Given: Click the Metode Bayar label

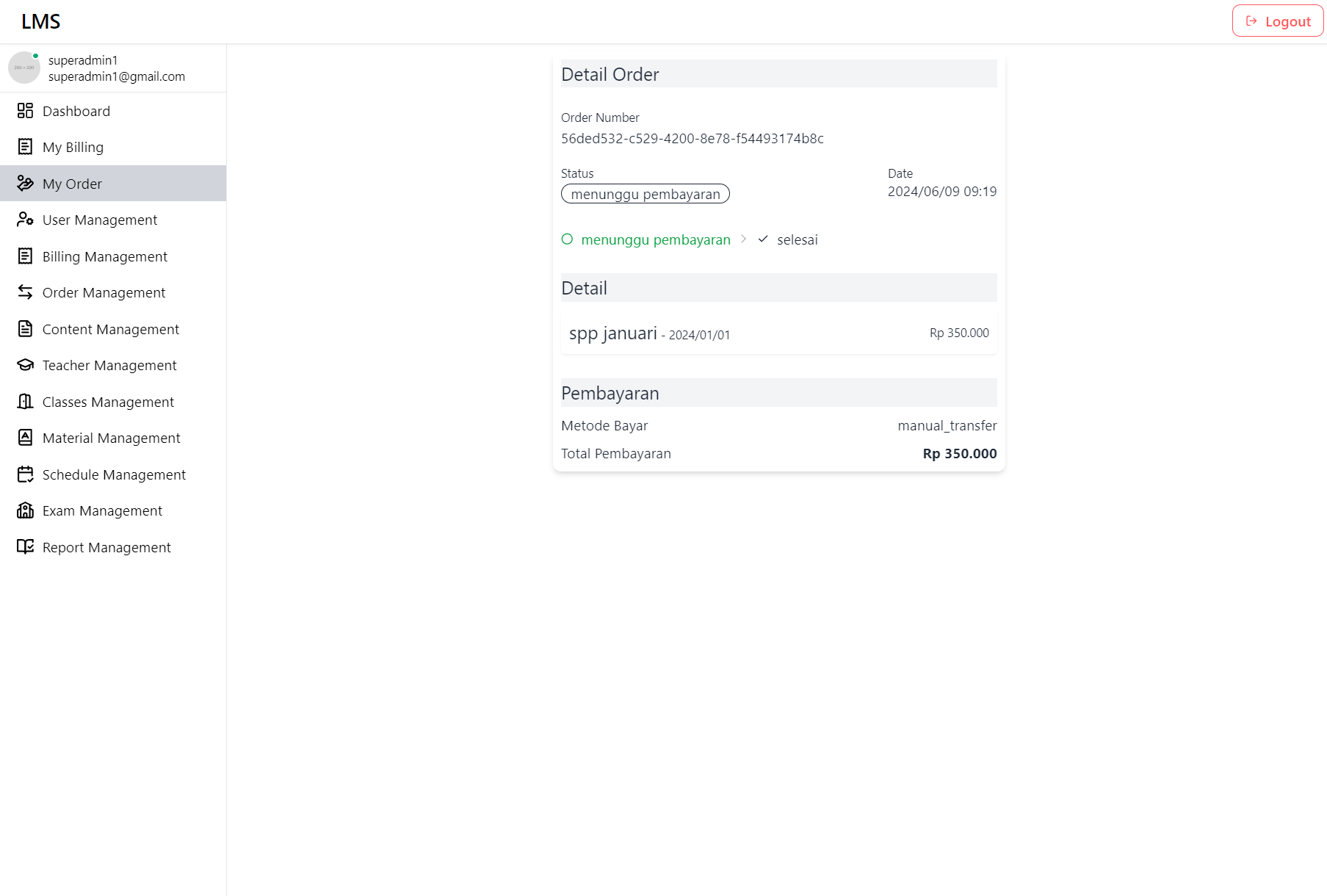Looking at the screenshot, I should tap(604, 425).
